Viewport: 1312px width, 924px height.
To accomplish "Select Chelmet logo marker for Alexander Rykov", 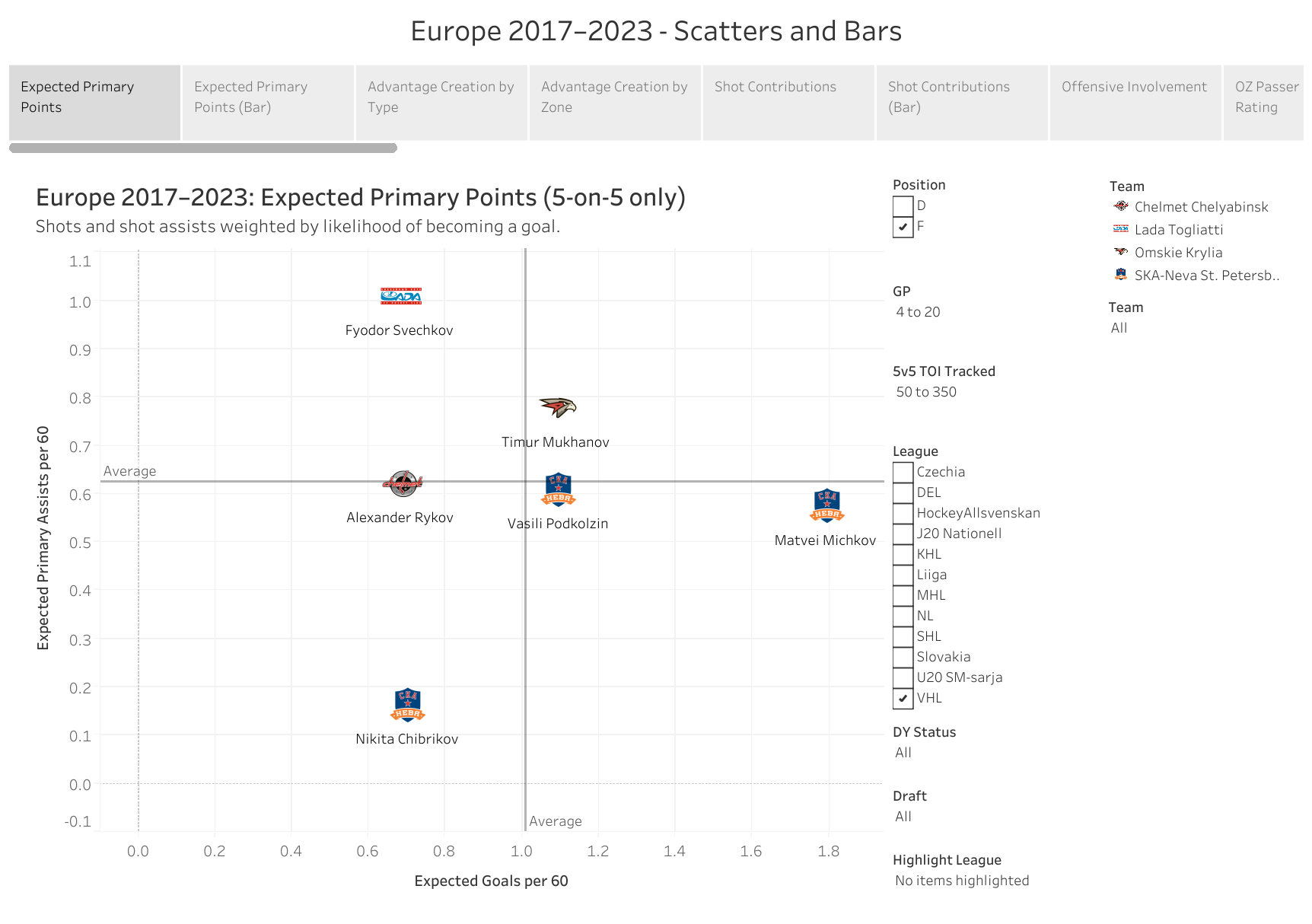I will click(x=403, y=483).
